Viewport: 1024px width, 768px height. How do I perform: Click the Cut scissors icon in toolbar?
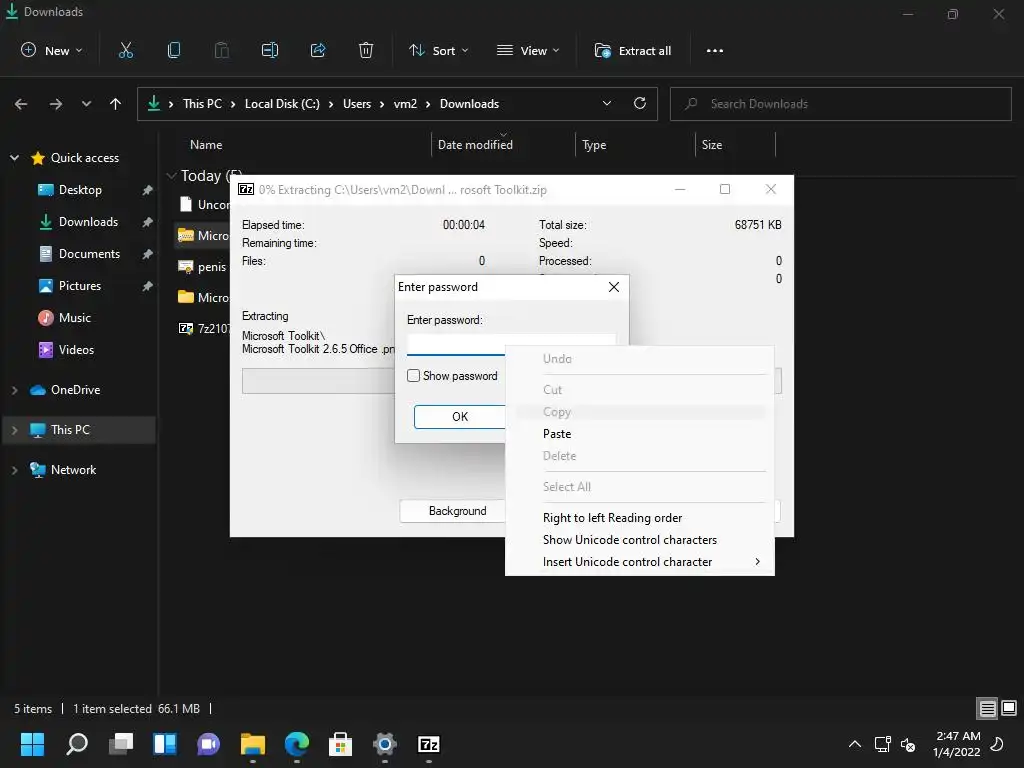click(x=126, y=50)
